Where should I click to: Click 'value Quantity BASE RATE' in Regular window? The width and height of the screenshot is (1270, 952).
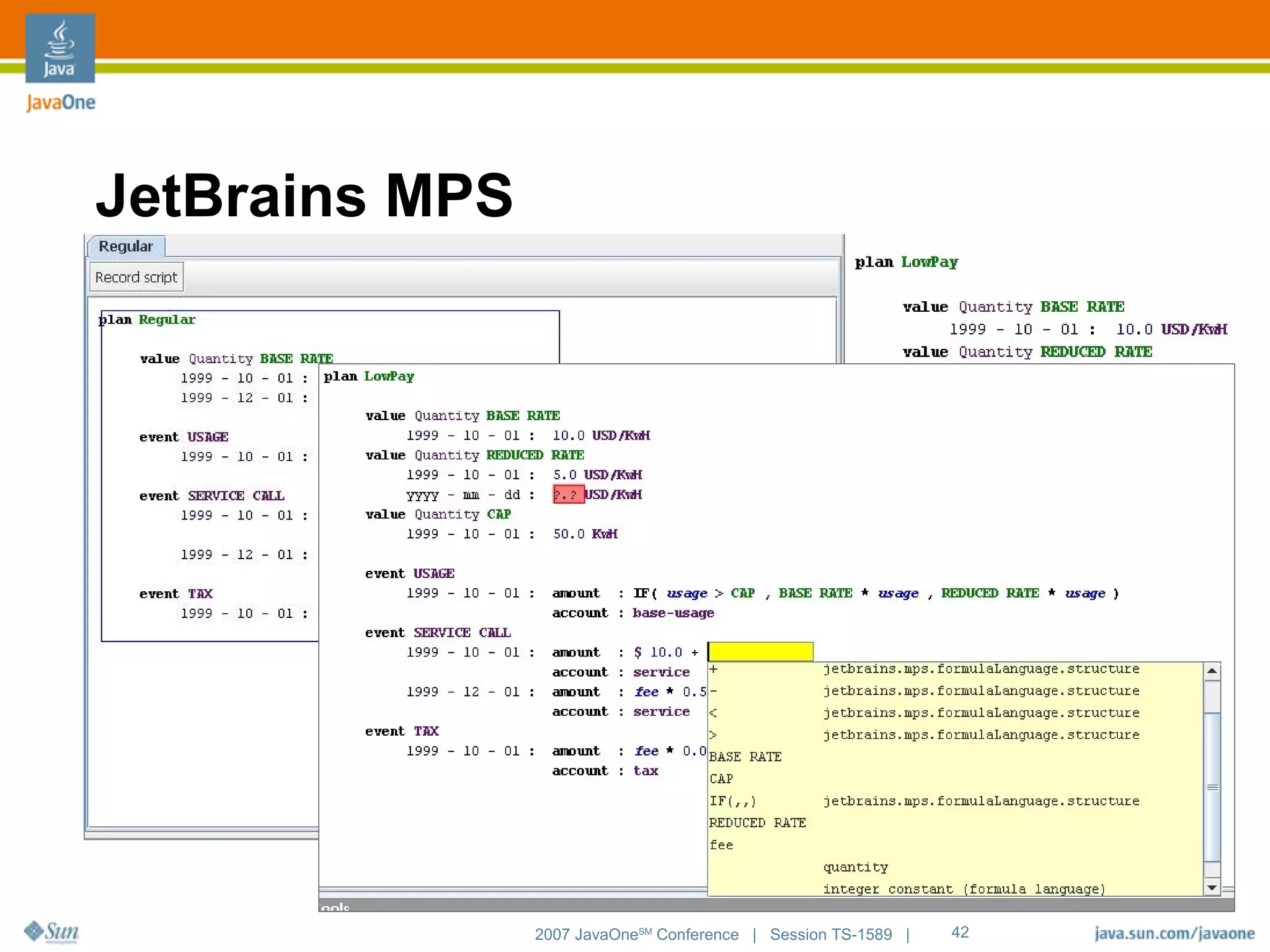[236, 359]
